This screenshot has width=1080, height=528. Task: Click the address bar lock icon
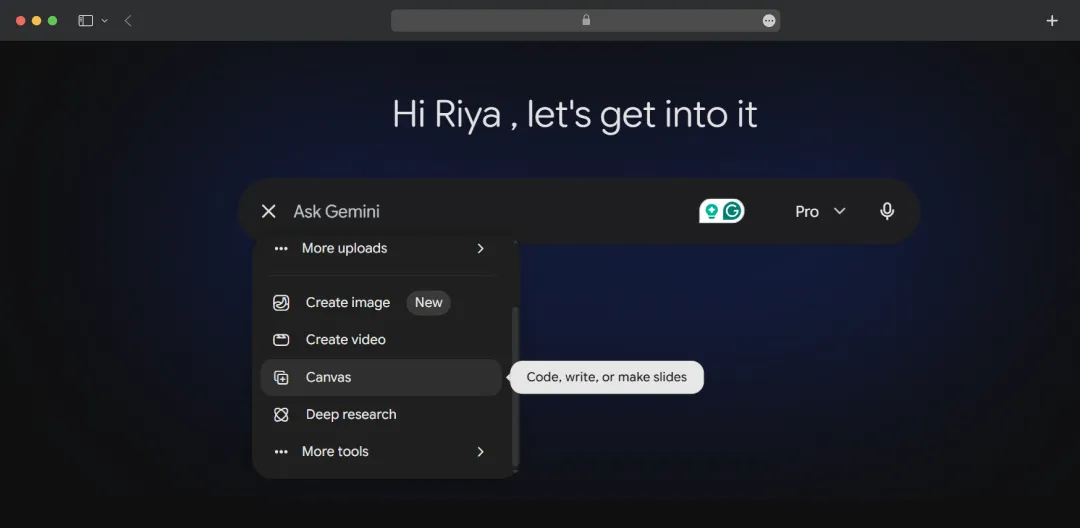pyautogui.click(x=586, y=20)
